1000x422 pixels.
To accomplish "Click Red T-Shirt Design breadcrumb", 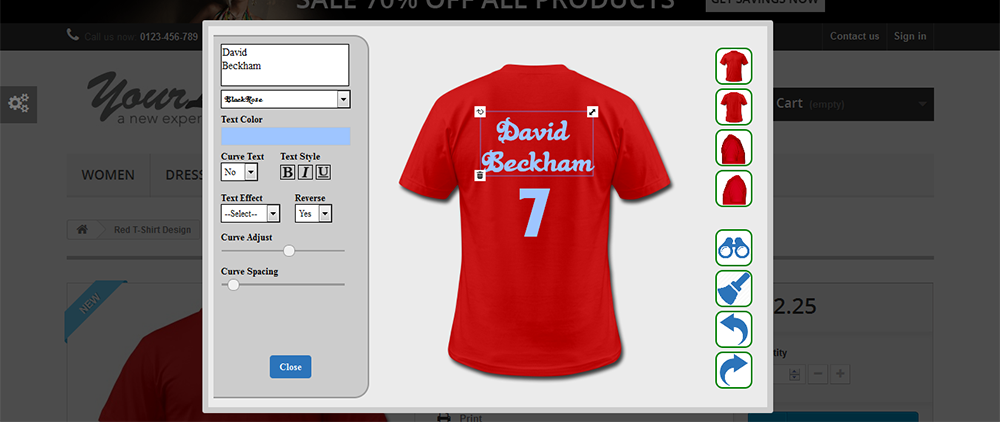I will [152, 230].
